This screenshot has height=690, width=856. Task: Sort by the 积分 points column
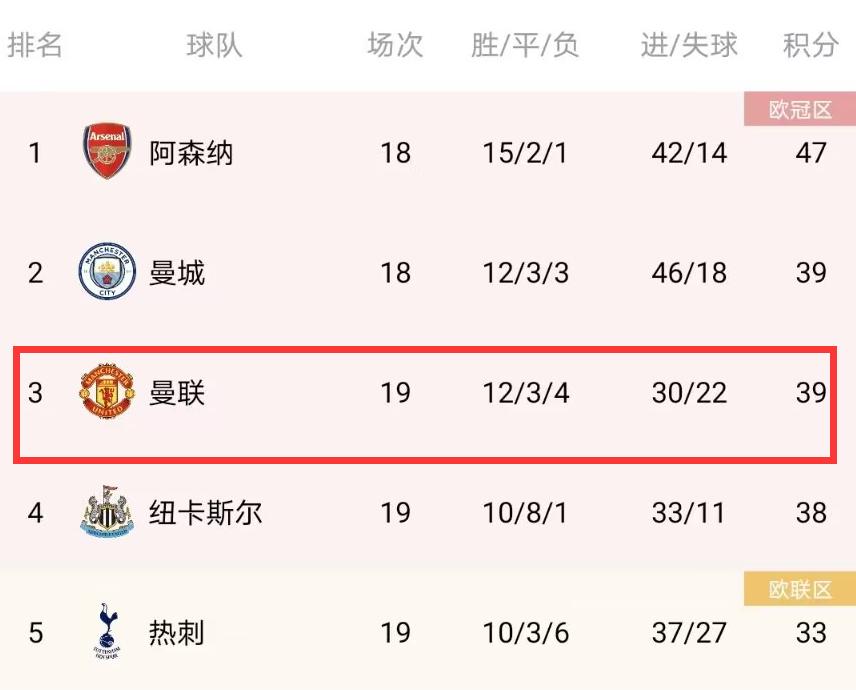(x=810, y=44)
